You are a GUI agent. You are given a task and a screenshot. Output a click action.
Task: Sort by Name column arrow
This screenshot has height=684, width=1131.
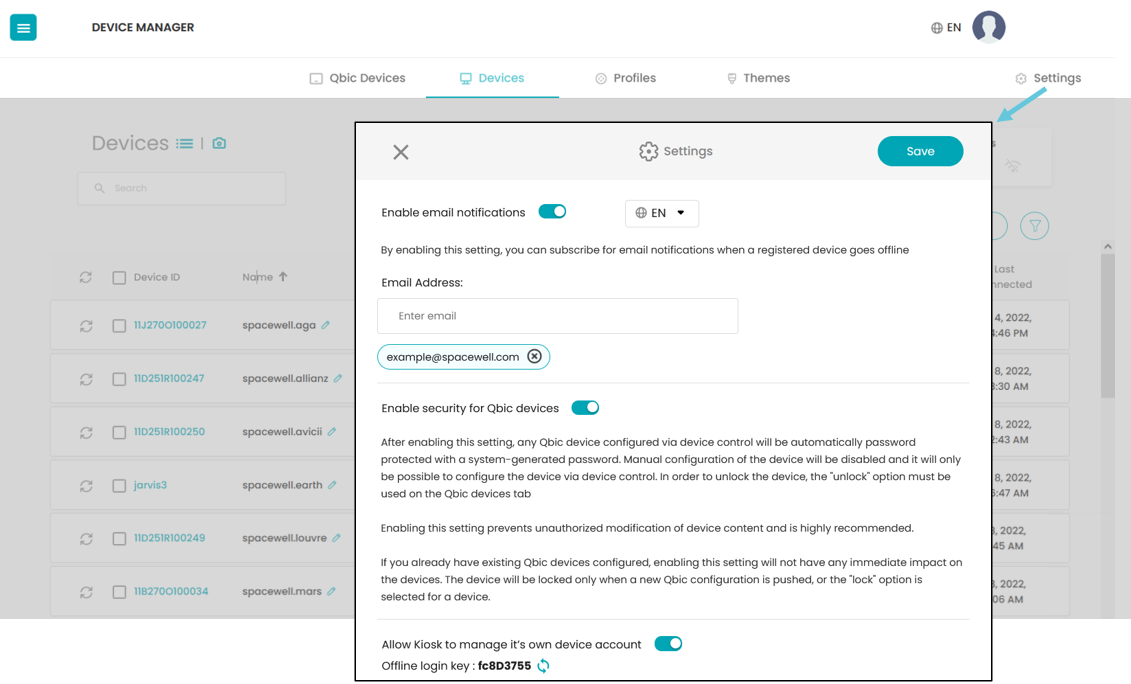point(283,276)
